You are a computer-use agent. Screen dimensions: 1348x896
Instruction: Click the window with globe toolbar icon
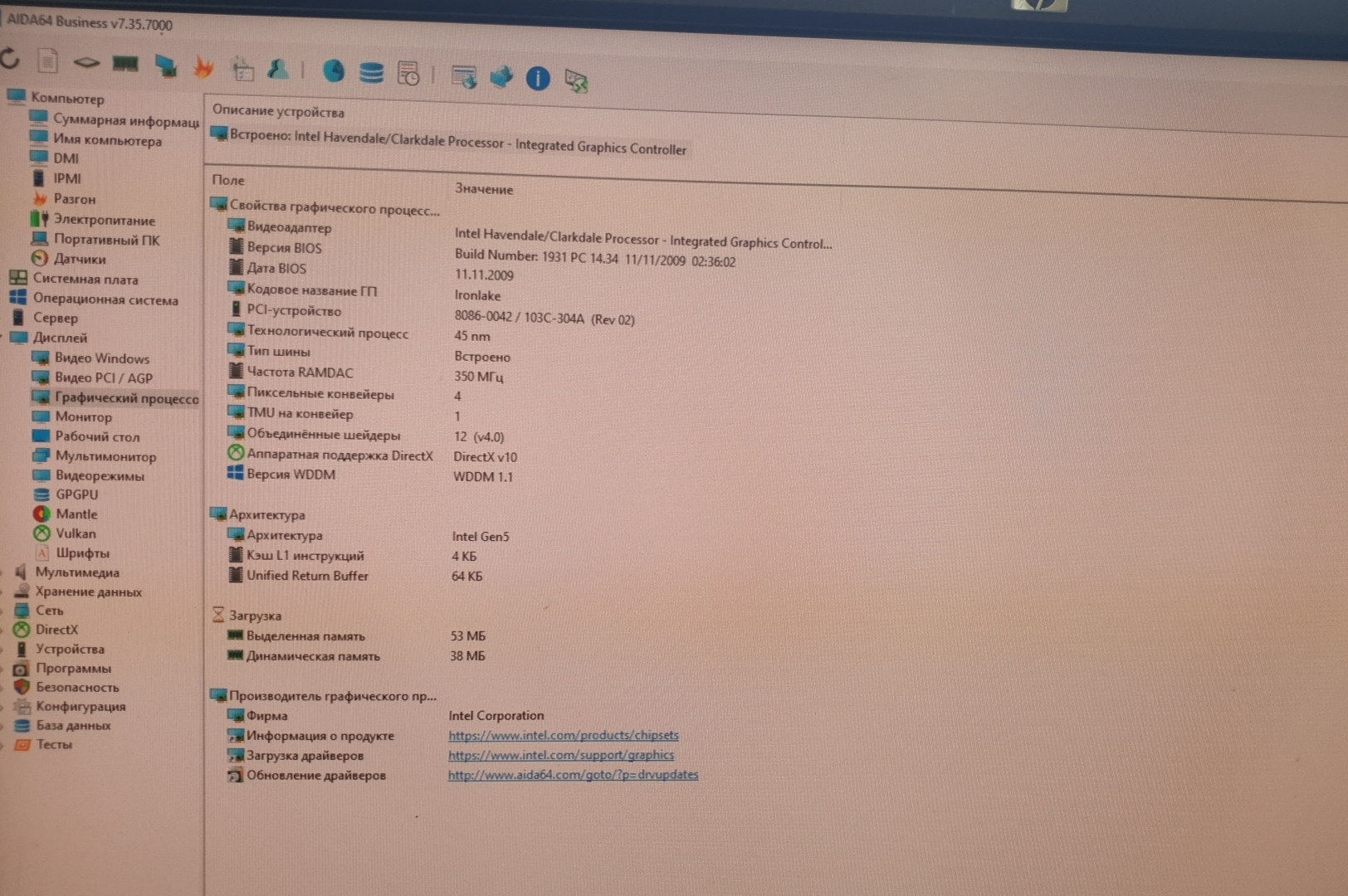464,76
